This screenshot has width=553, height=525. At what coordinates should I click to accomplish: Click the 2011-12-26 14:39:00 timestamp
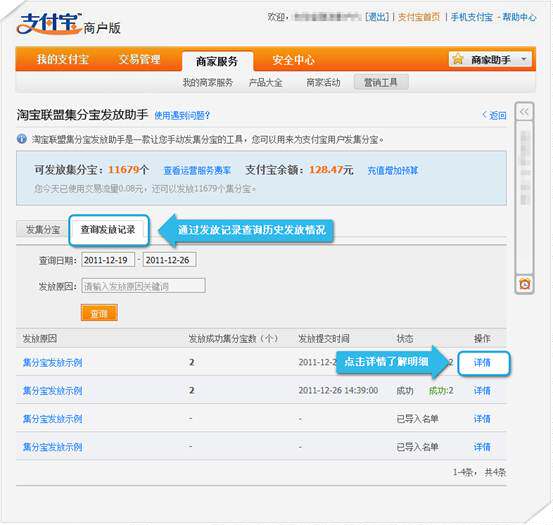point(338,390)
